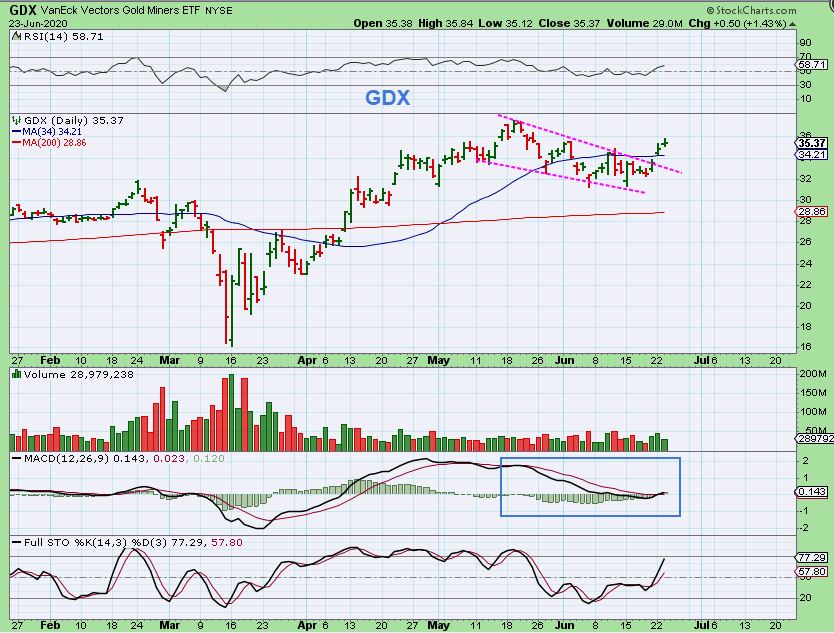The height and width of the screenshot is (633, 834).
Task: Click the 23-Jun-2020 date
Action: 38,23
